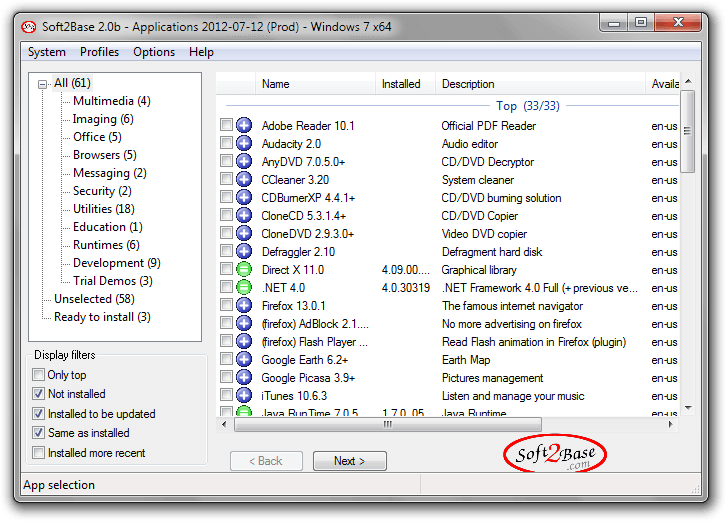727x522 pixels.
Task: Collapse the All (61) tree node
Action: (x=43, y=83)
